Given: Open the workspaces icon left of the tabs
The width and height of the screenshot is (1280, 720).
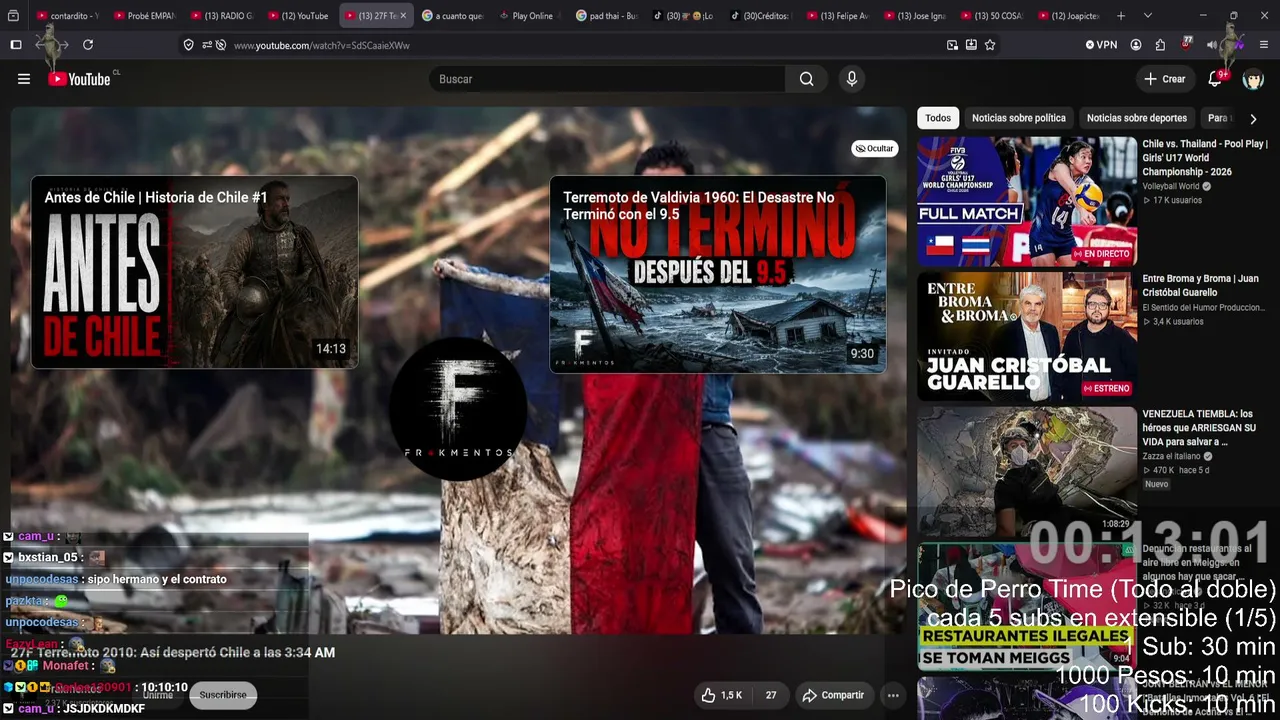Looking at the screenshot, I should point(14,16).
